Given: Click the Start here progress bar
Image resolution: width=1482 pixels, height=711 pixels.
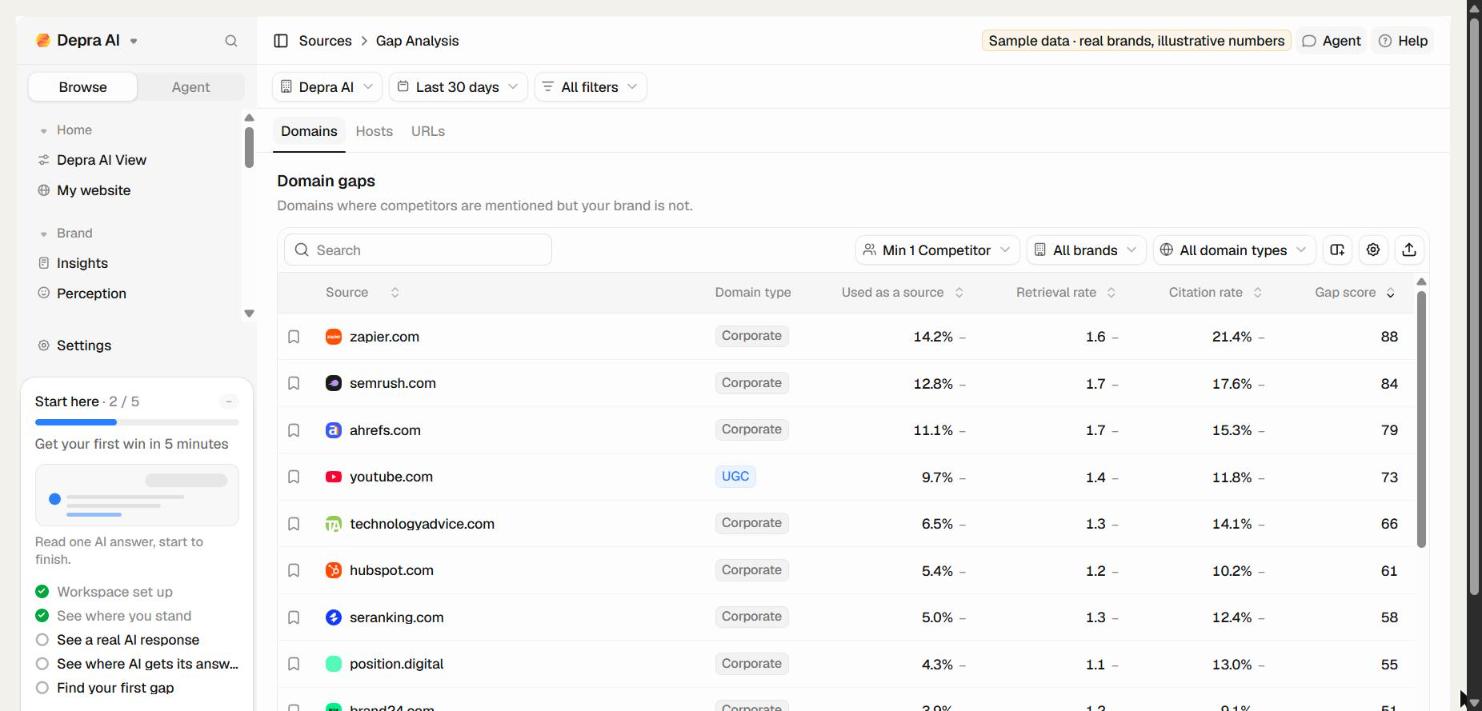Looking at the screenshot, I should [137, 422].
